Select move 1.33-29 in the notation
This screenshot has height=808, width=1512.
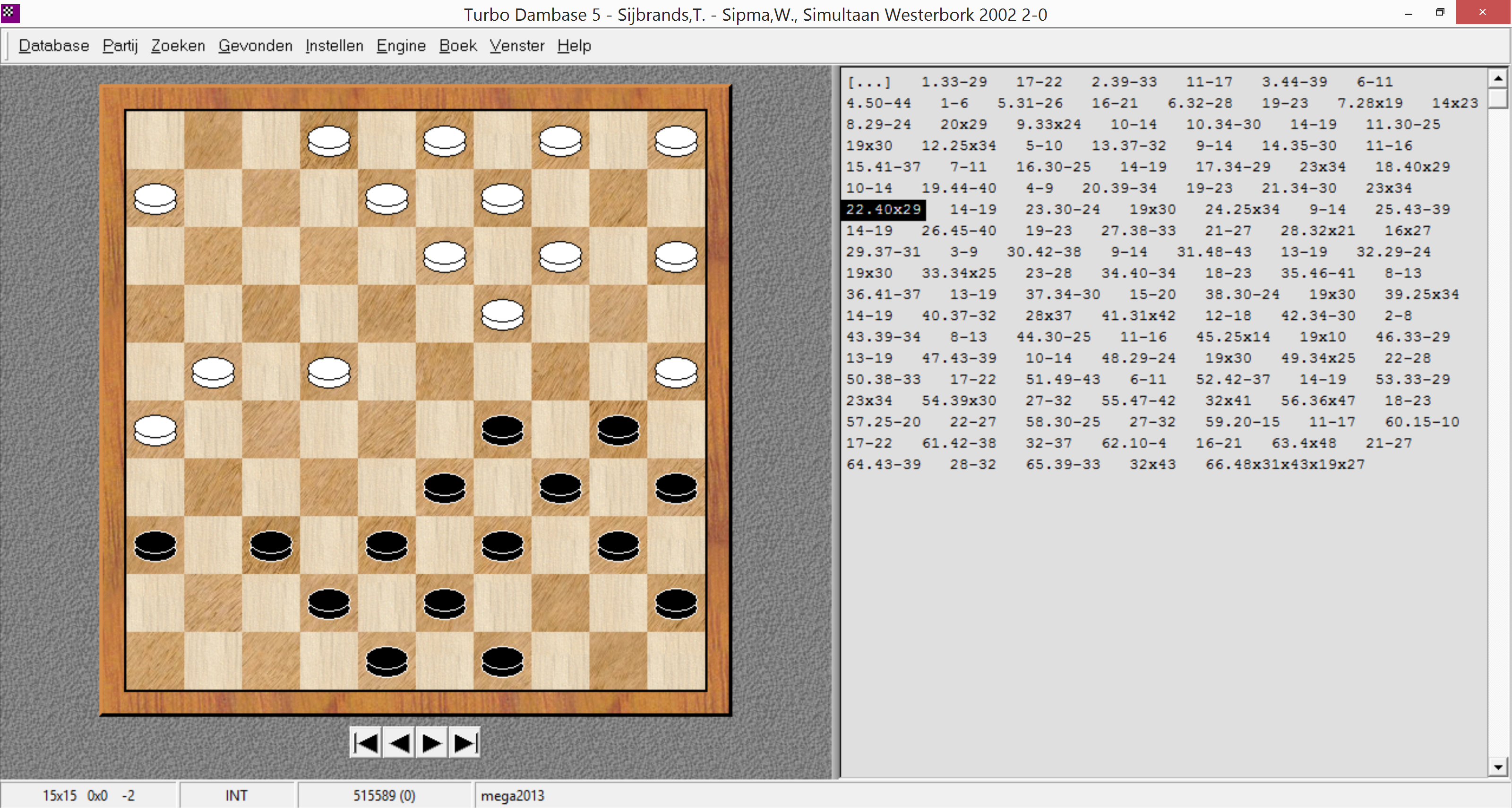coord(954,82)
